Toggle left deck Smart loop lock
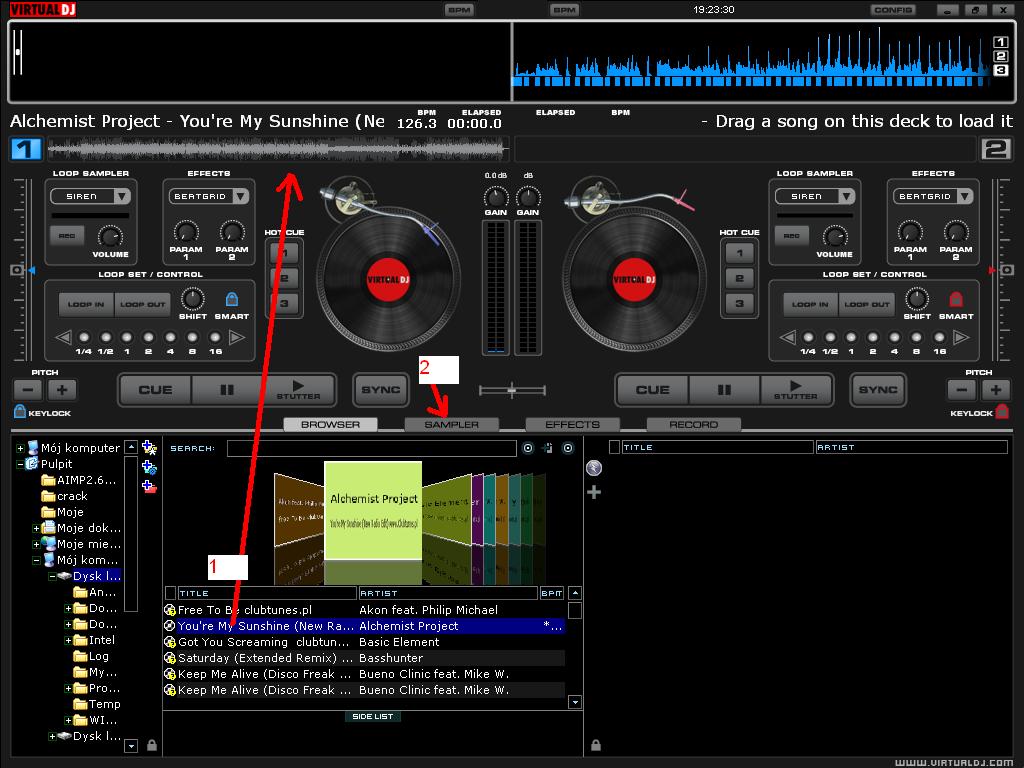Viewport: 1024px width, 768px height. [231, 300]
